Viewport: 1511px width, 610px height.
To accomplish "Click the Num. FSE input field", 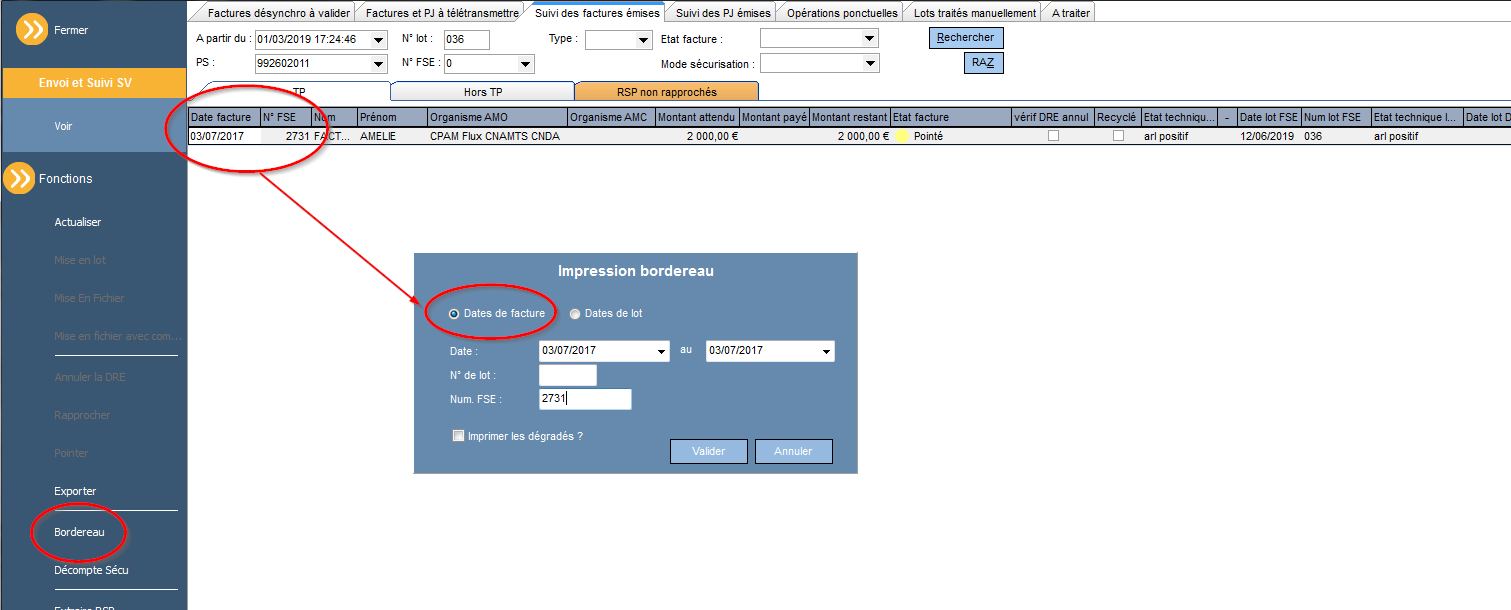I will click(x=585, y=399).
